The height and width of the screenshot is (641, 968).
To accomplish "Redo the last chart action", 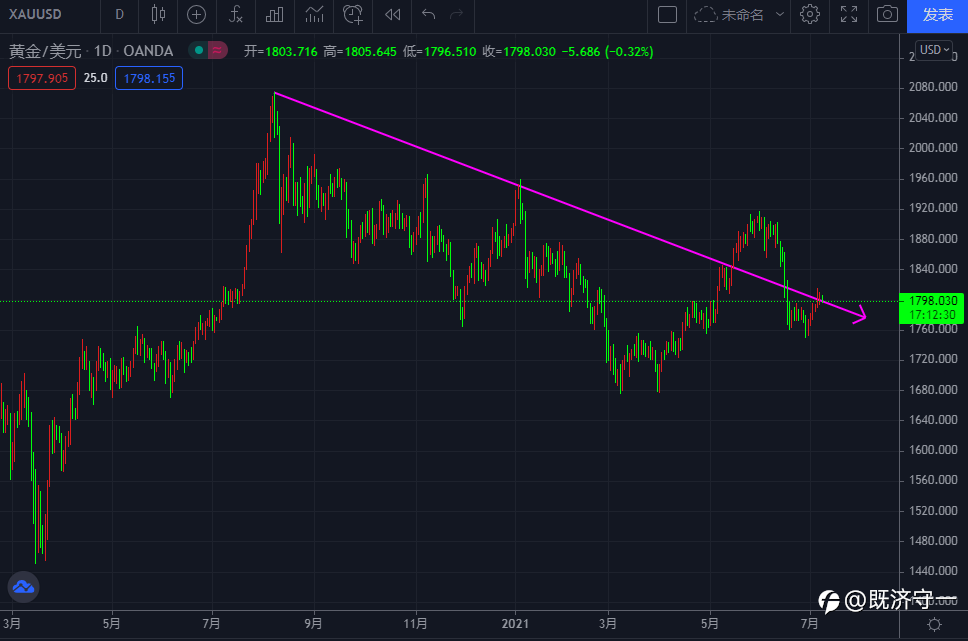I will [456, 14].
